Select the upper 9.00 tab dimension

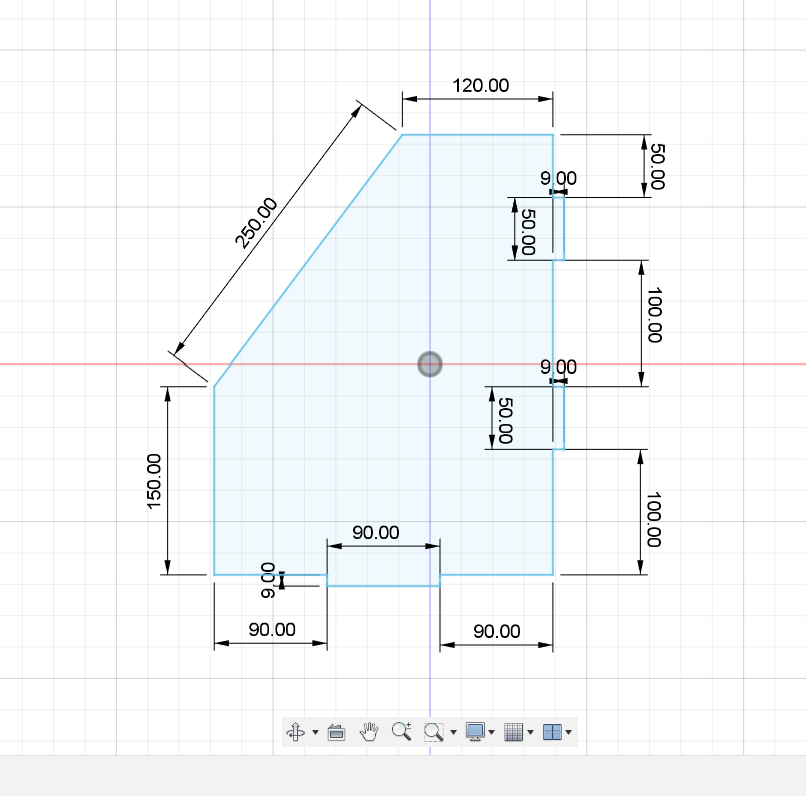point(558,178)
